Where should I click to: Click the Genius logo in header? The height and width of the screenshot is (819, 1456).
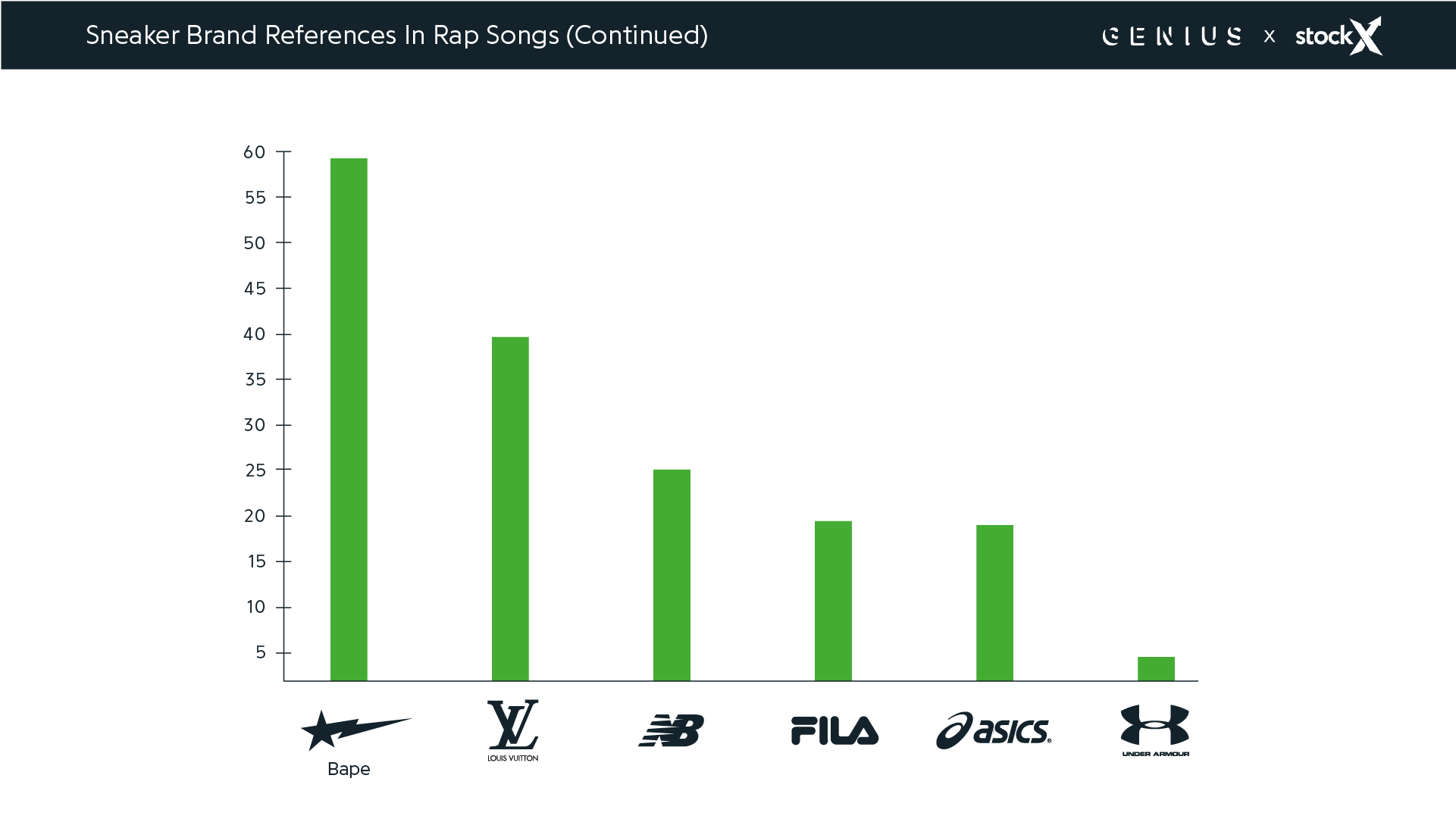click(x=1172, y=36)
